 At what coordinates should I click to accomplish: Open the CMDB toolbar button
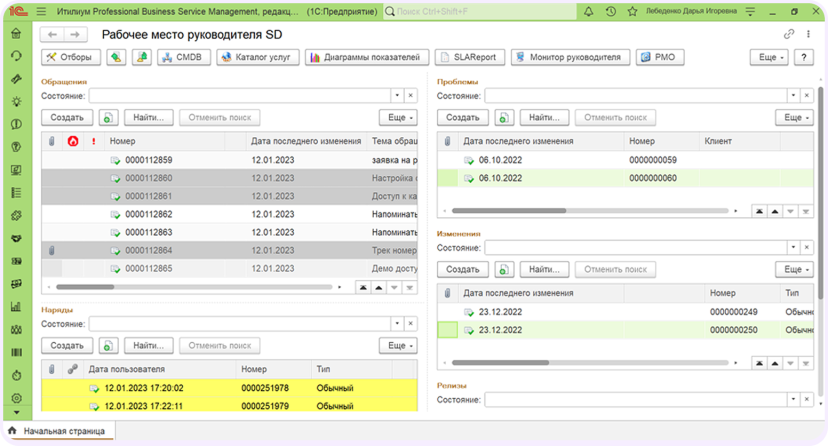181,57
